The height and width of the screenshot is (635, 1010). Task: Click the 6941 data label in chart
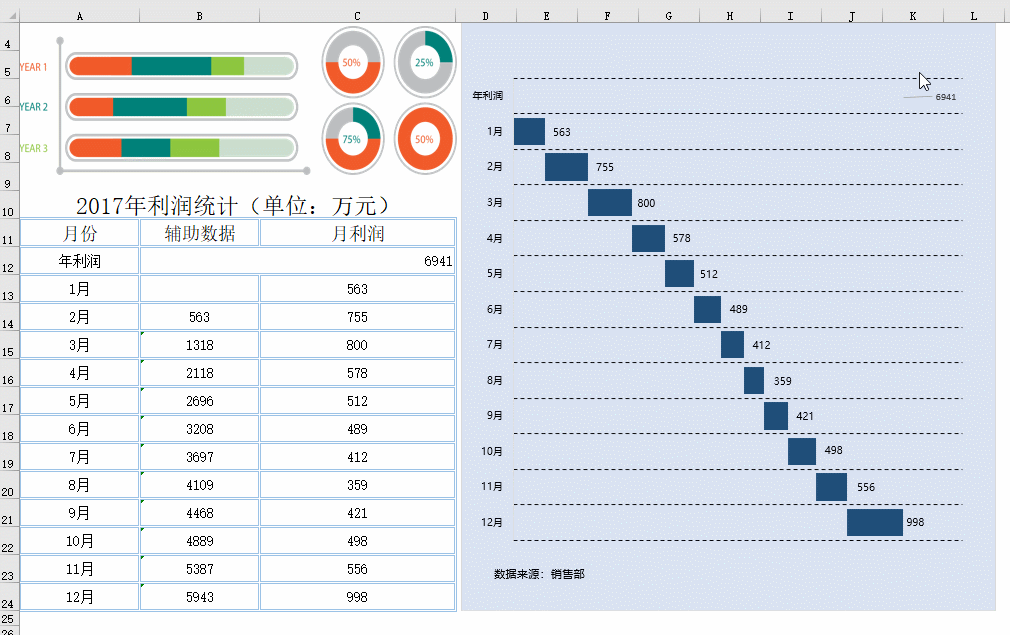pyautogui.click(x=946, y=97)
